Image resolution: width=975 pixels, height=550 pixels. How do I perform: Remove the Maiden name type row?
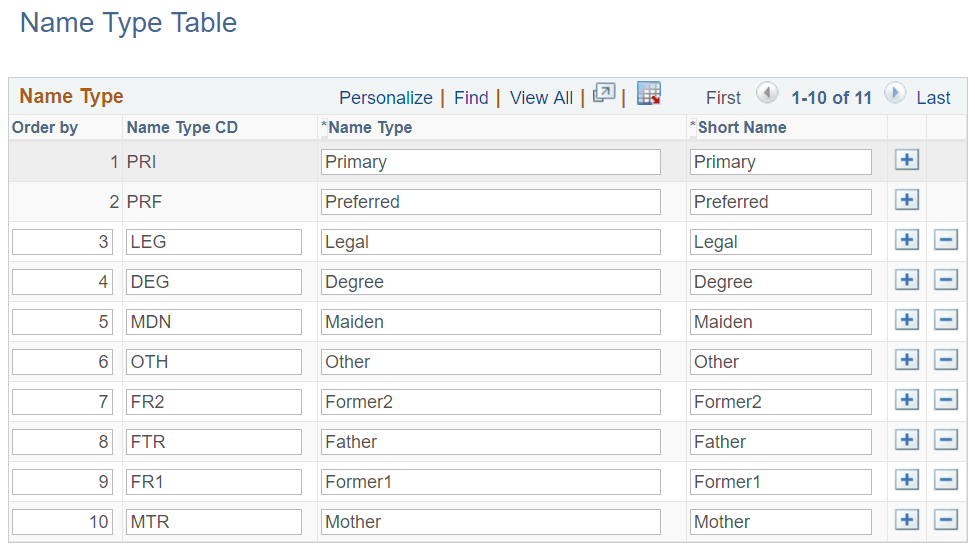[946, 320]
